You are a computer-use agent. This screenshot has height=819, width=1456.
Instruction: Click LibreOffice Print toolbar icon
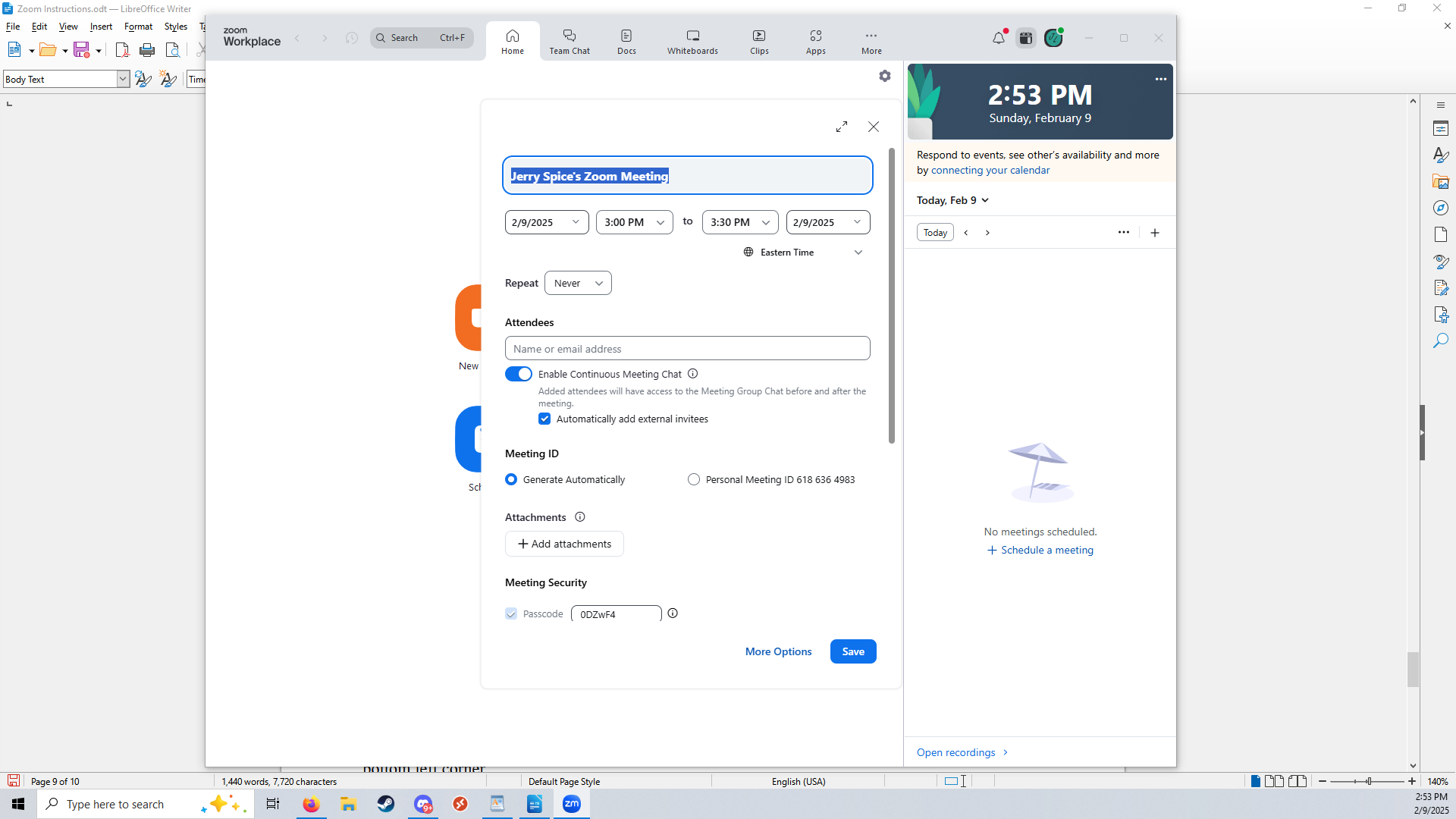pos(147,50)
